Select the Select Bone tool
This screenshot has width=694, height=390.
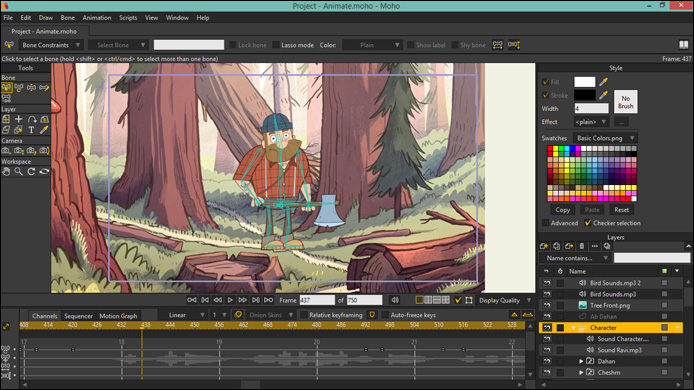pyautogui.click(x=6, y=88)
